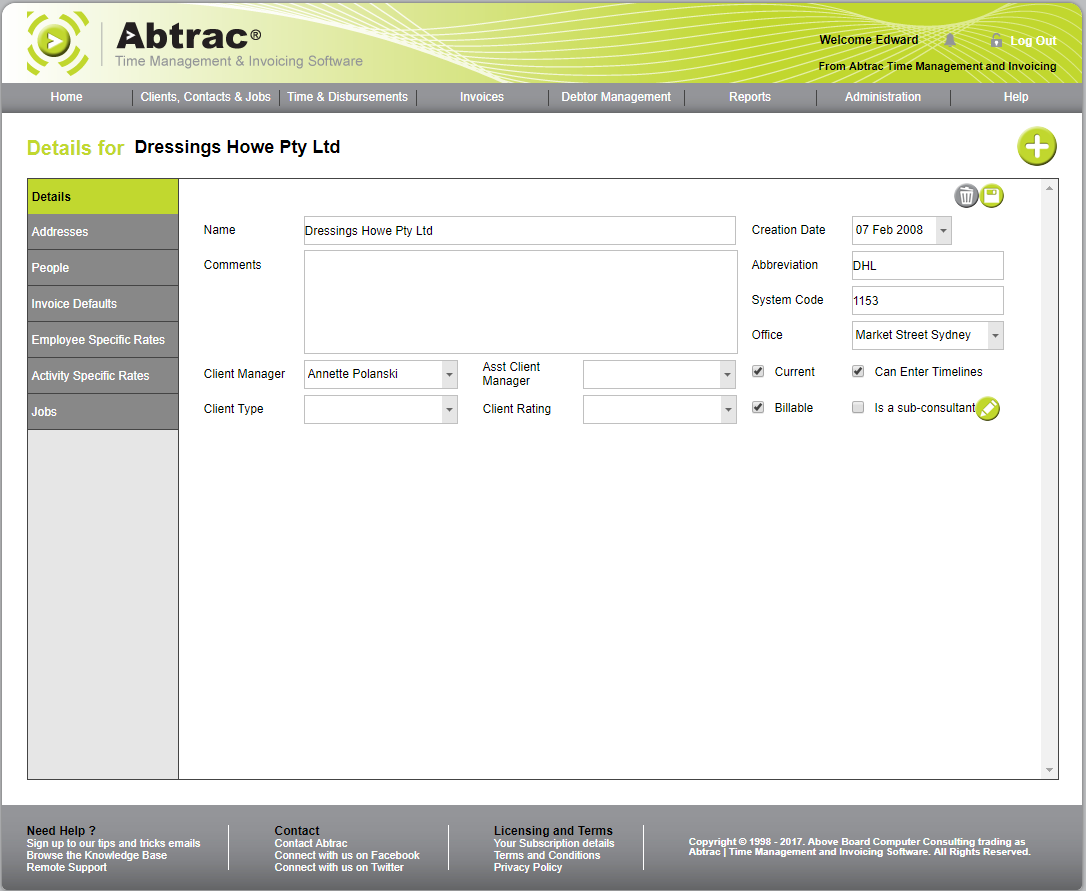Click inside the Comments text field
Screen dimensions: 1086x891
click(519, 302)
